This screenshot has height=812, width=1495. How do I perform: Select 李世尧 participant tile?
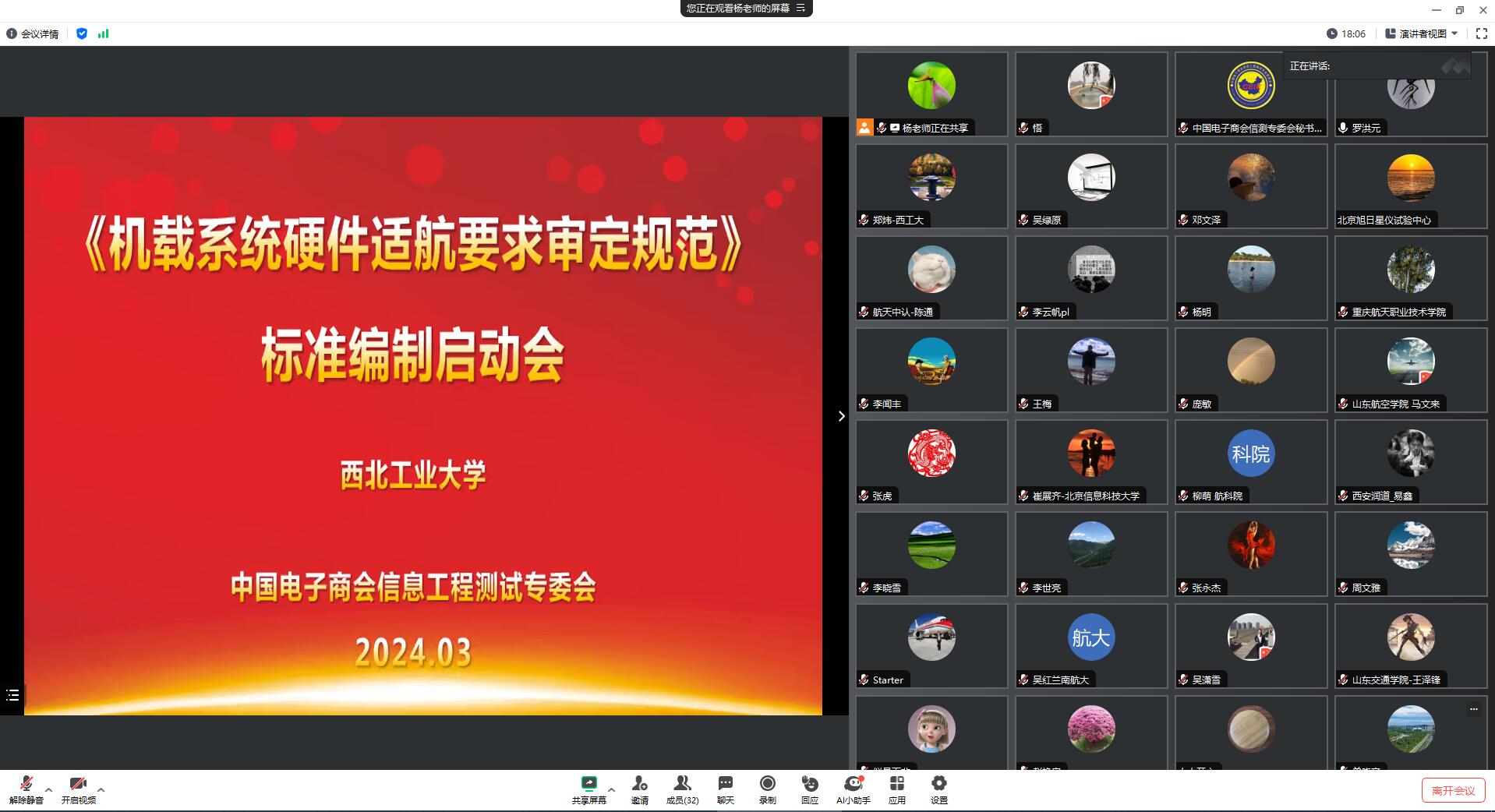click(1091, 554)
